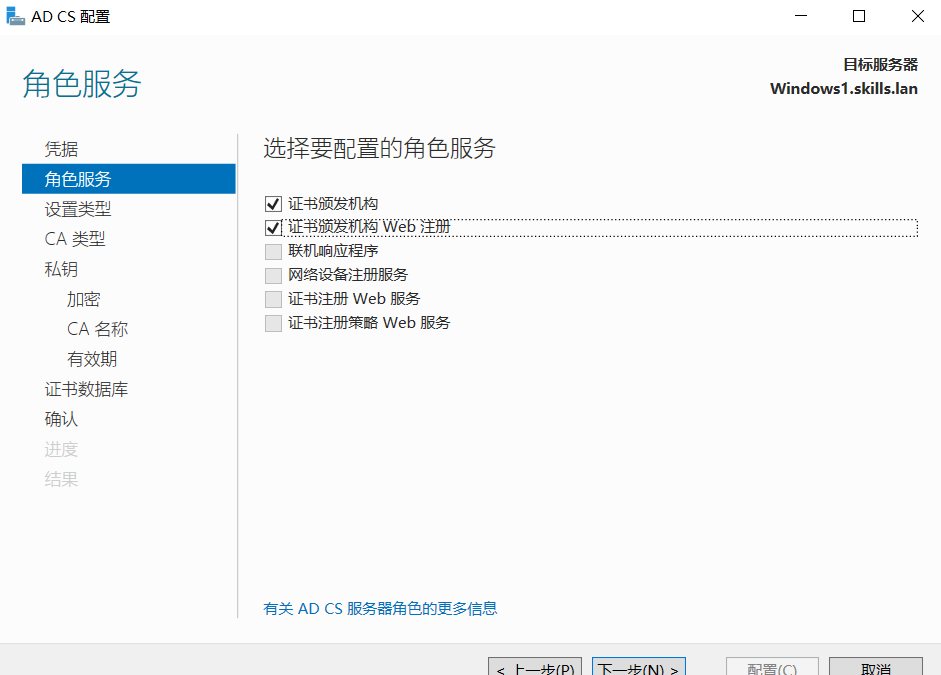The height and width of the screenshot is (675, 941).
Task: Enable the 联机响应程序 checkbox
Action: (x=273, y=251)
